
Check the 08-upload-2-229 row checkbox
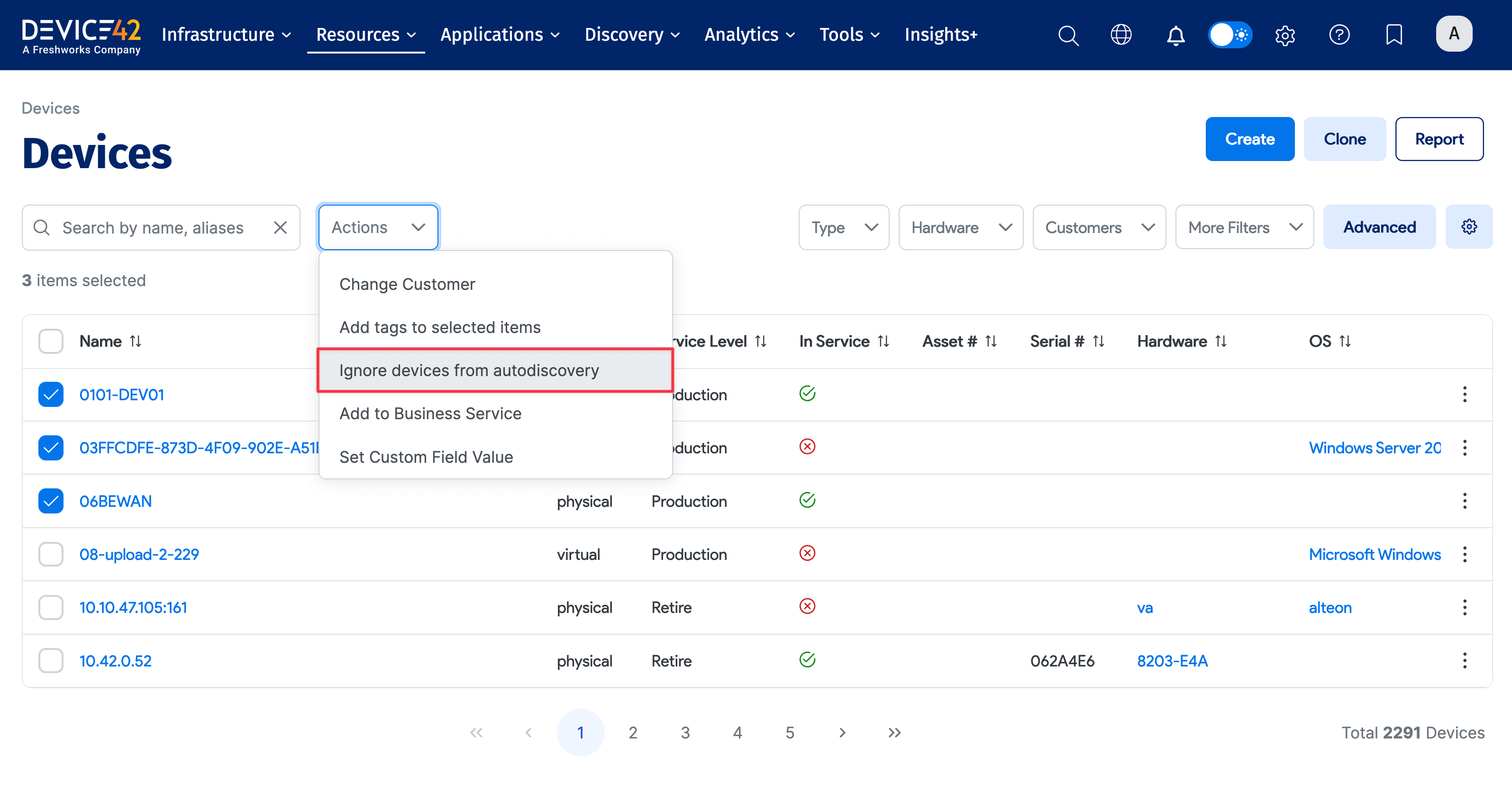point(51,554)
